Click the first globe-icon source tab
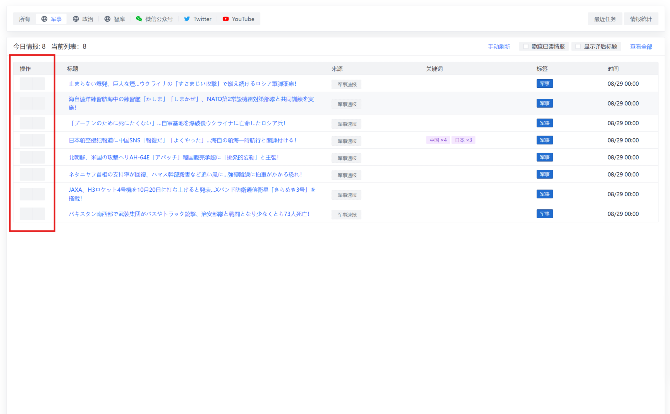 pyautogui.click(x=52, y=18)
